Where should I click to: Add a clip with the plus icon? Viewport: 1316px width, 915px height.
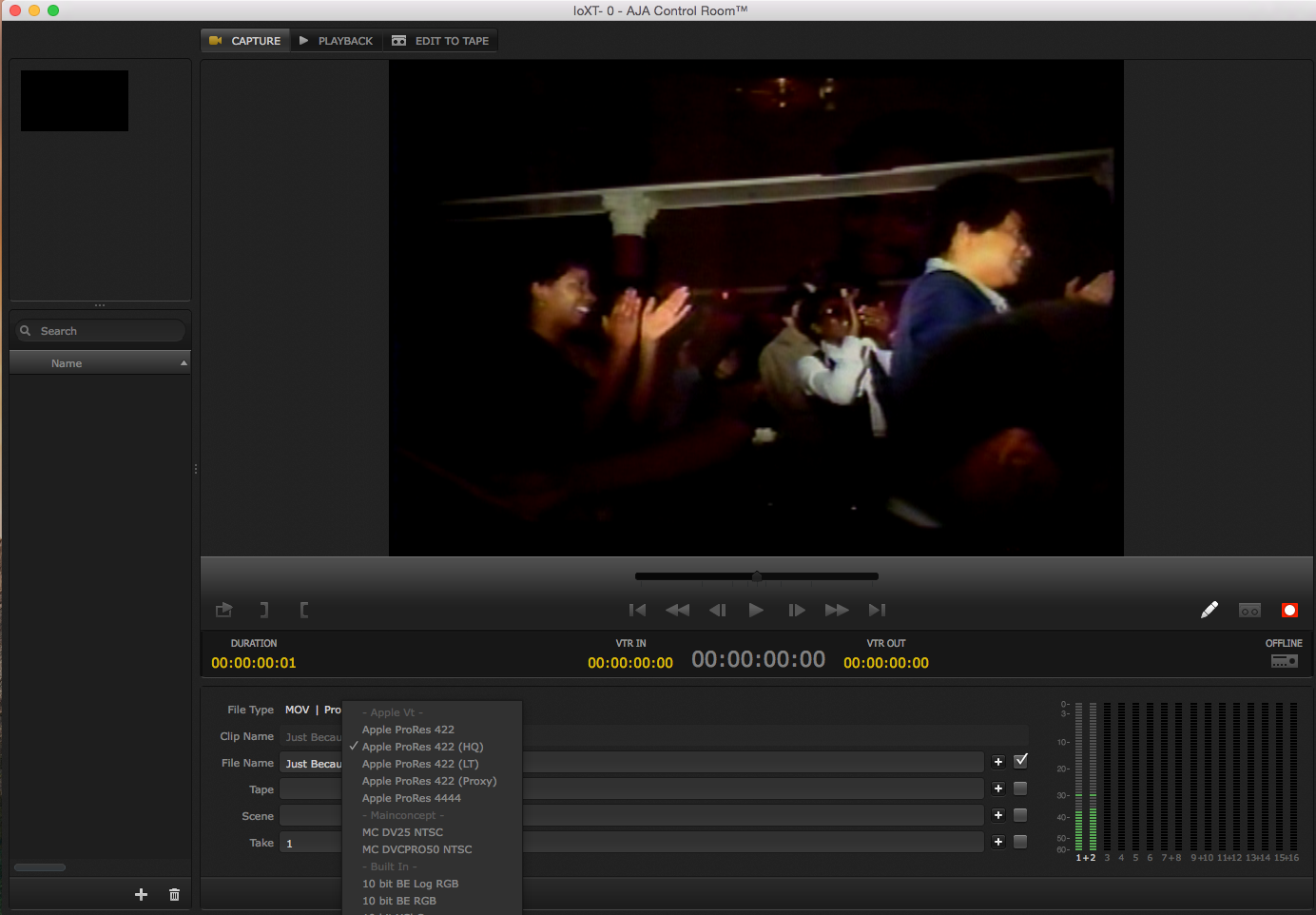tap(141, 894)
